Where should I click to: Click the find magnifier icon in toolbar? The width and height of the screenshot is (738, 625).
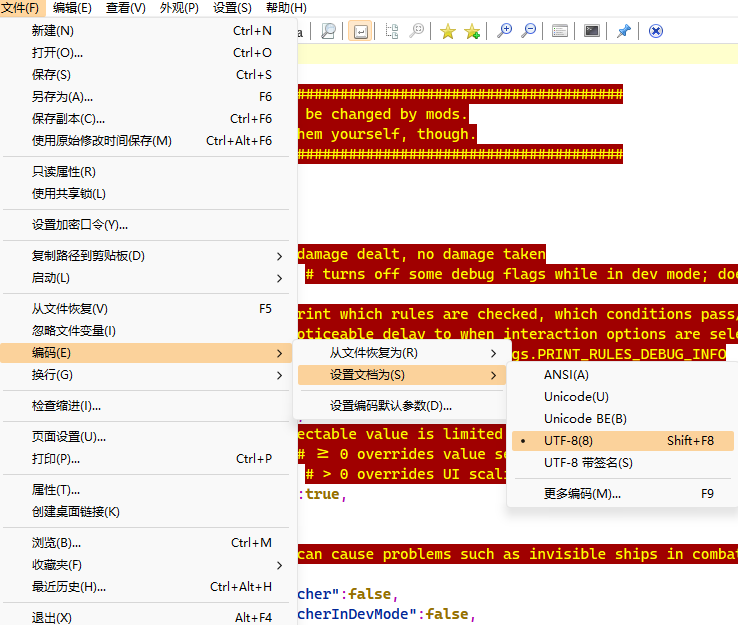click(x=328, y=32)
